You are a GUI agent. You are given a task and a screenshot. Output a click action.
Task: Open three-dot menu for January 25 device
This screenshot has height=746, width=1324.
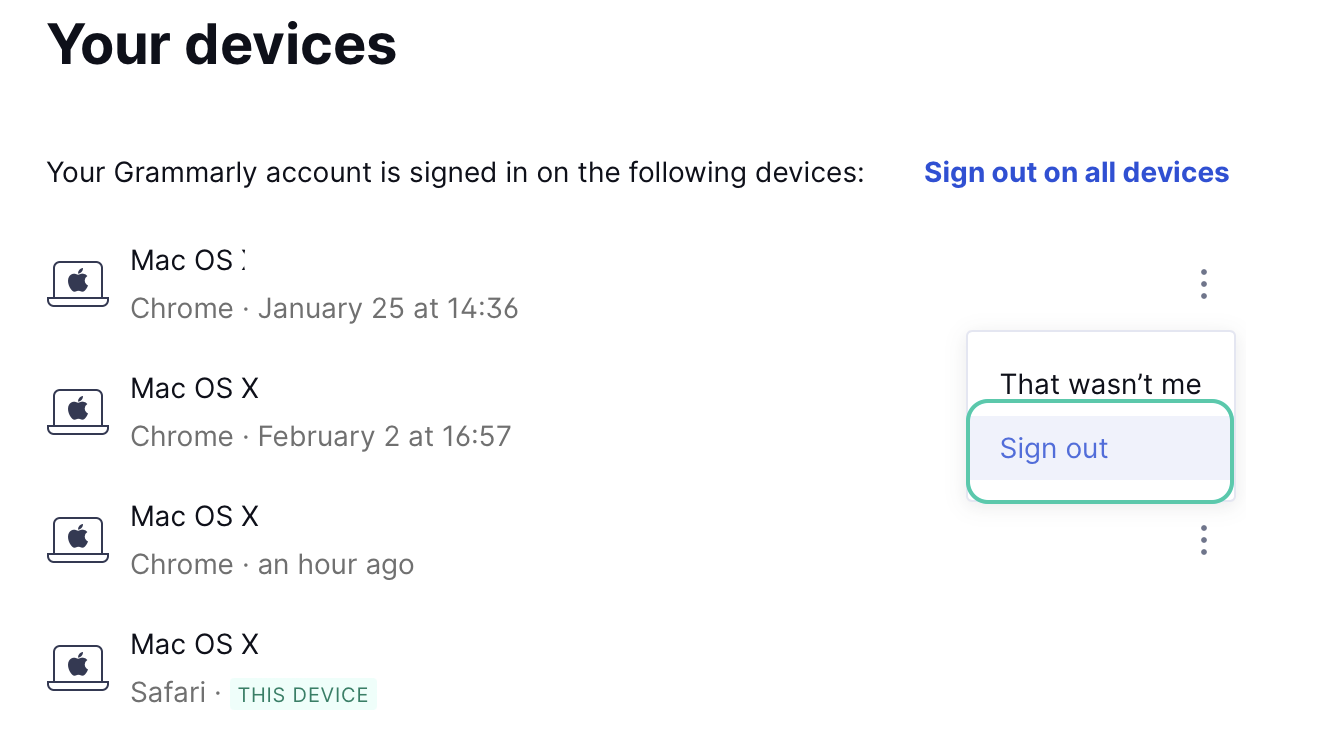1203,284
